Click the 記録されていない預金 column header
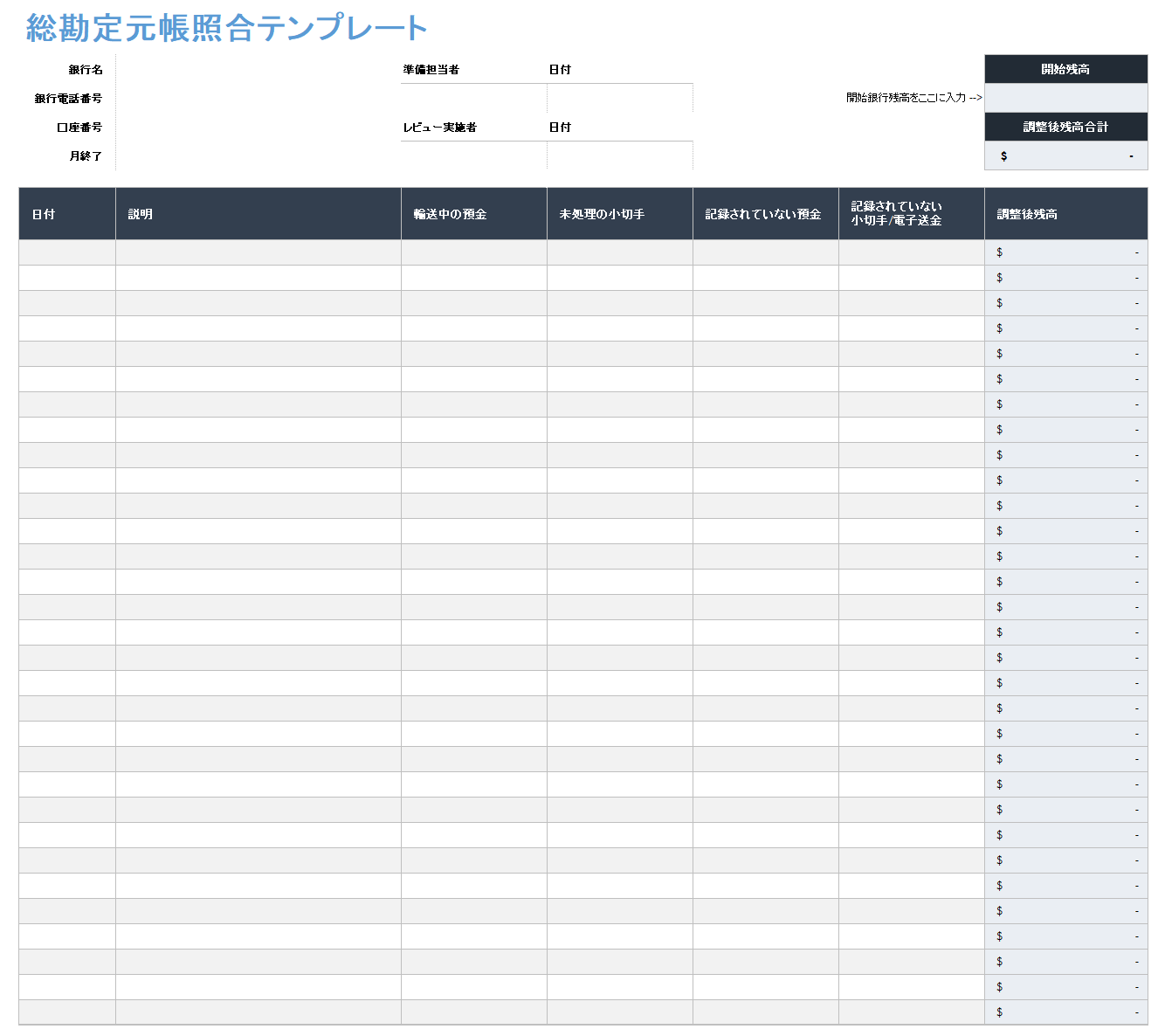This screenshot has width=1165, height=1036. pyautogui.click(x=766, y=214)
